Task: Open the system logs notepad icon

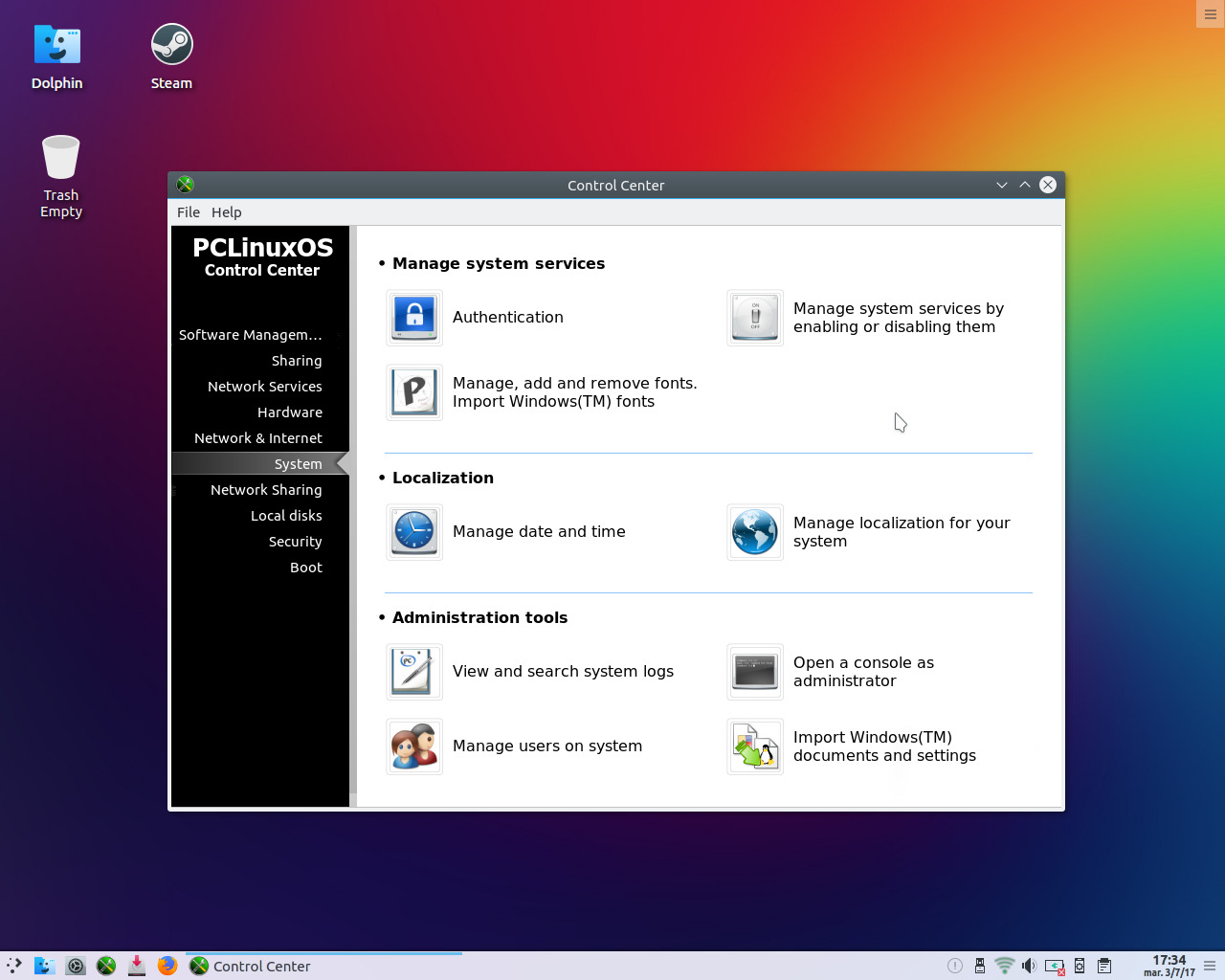Action: pyautogui.click(x=414, y=672)
